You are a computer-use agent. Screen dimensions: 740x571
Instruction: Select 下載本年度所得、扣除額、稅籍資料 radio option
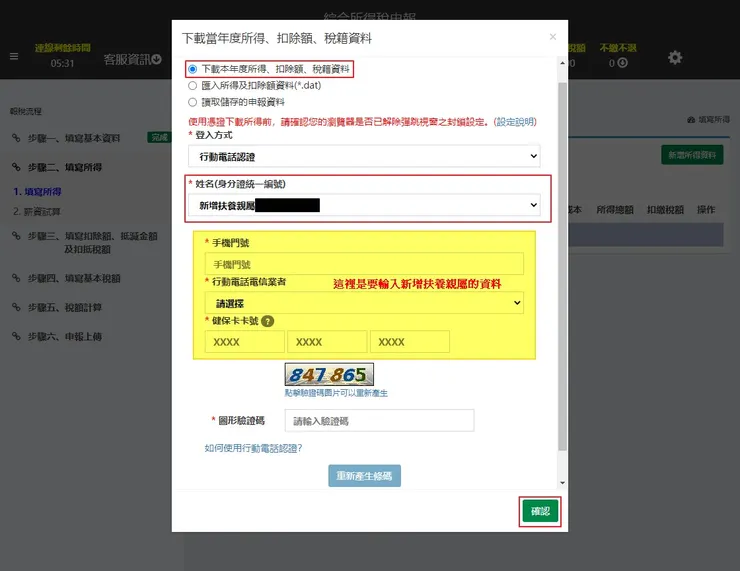coord(193,69)
